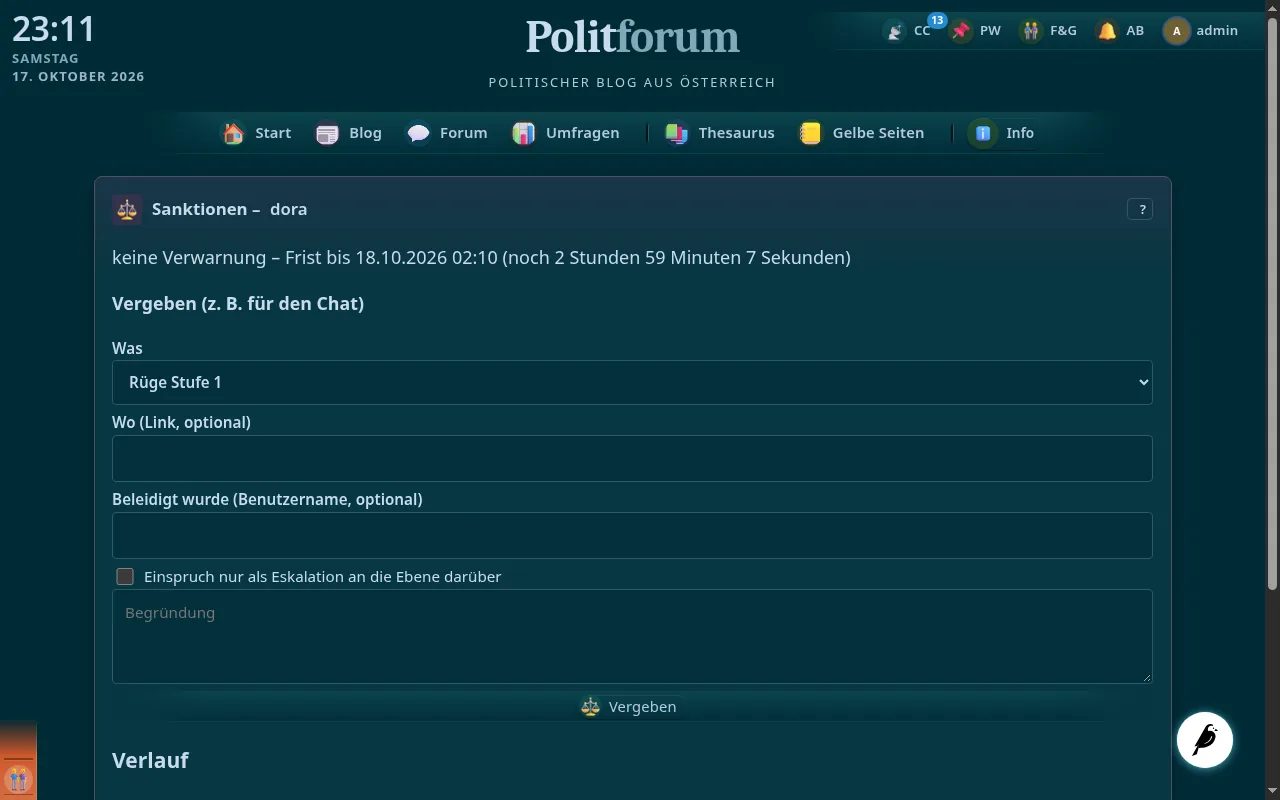Open the CC notifications with badge 13
This screenshot has width=1280, height=800.
[x=908, y=30]
